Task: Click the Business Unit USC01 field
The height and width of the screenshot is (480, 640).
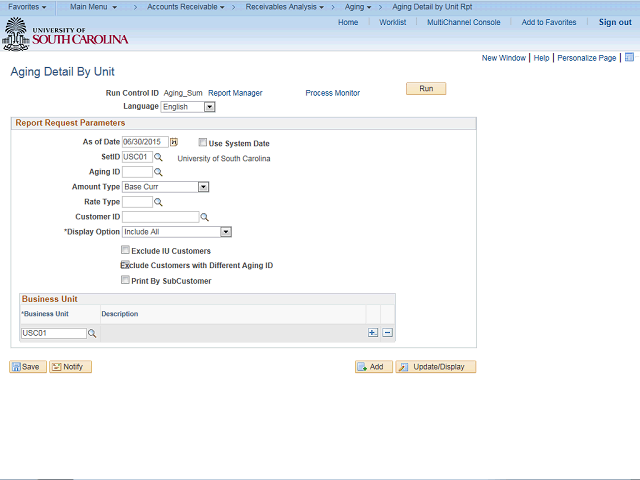Action: click(53, 333)
